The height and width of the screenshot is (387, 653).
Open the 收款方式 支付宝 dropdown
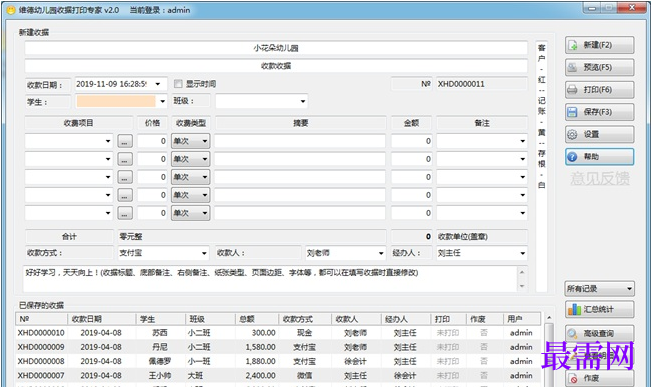tap(204, 253)
